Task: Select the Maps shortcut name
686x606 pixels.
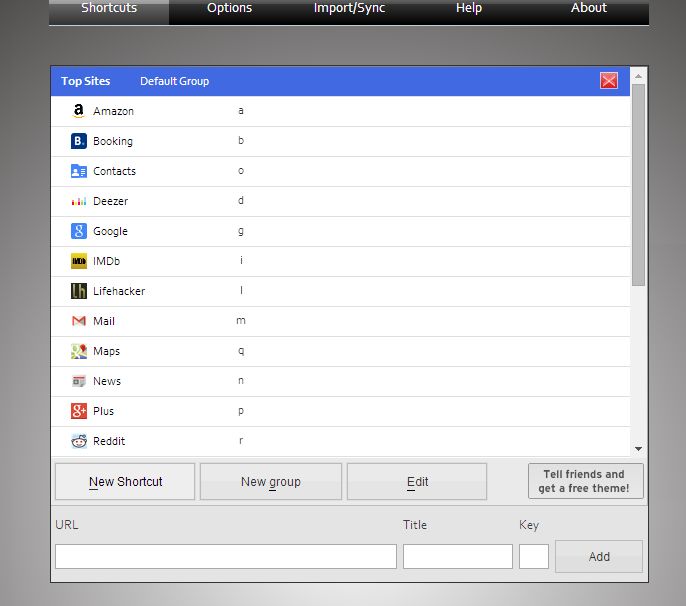Action: tap(106, 351)
